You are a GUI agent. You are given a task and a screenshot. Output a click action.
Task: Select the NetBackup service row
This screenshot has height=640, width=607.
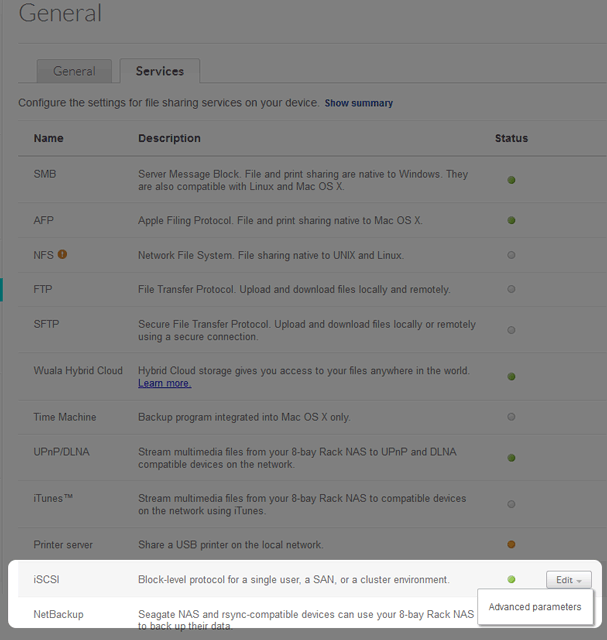pos(59,613)
